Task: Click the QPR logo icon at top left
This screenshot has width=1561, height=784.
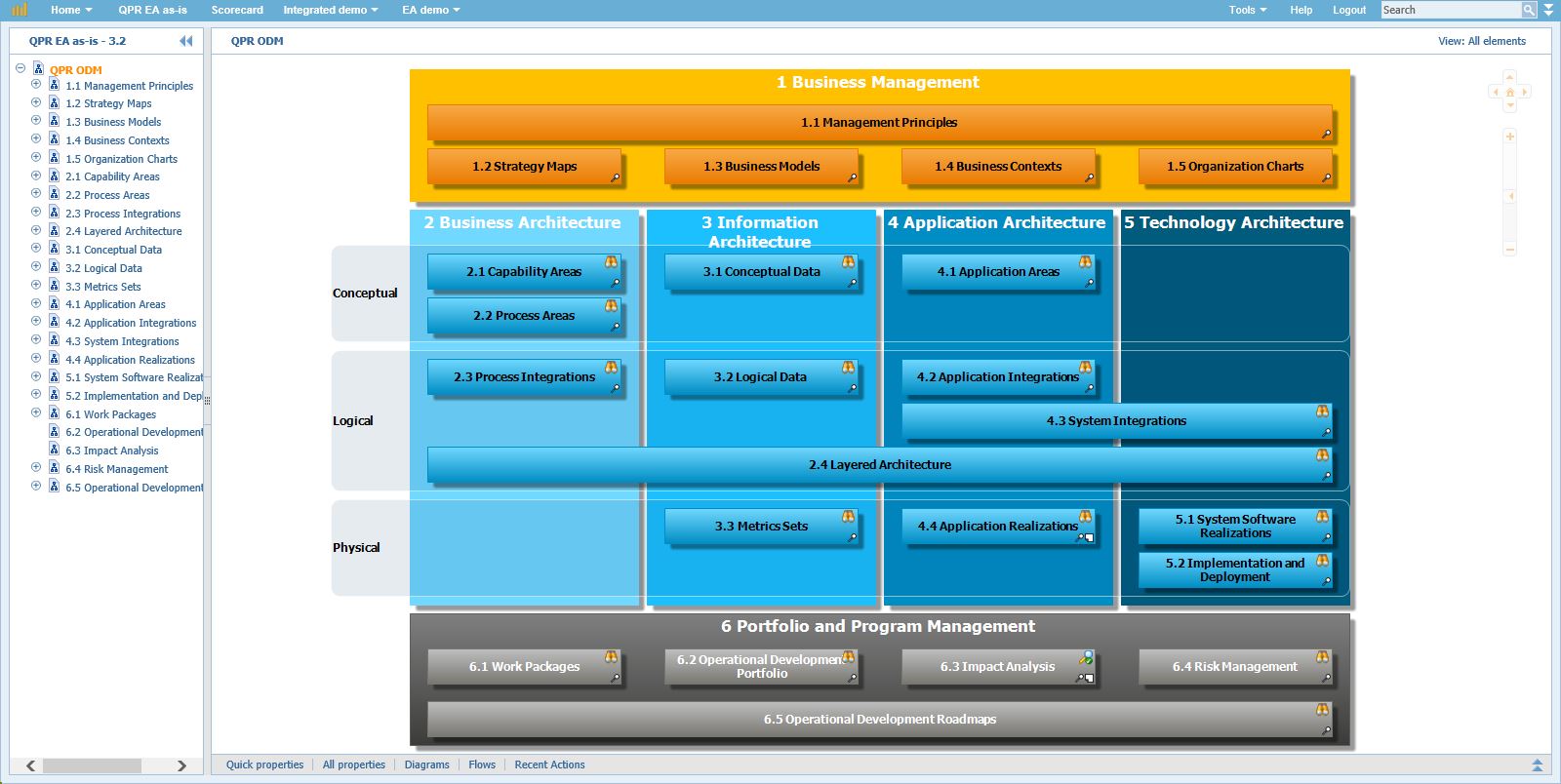Action: [20, 10]
